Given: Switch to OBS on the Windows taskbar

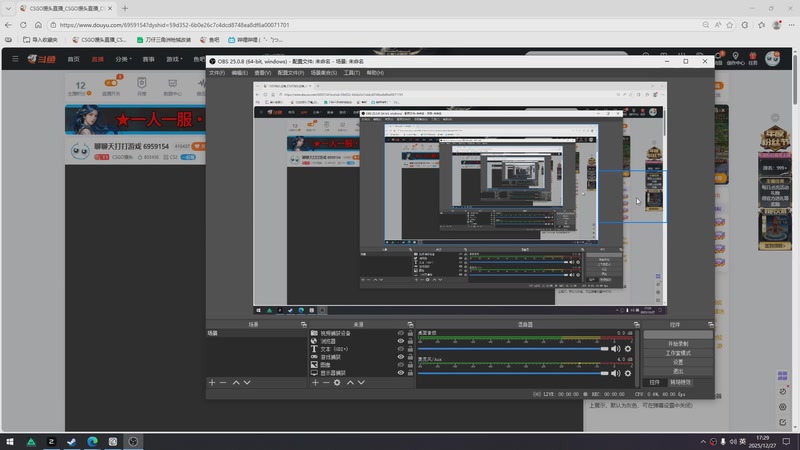Looking at the screenshot, I should pyautogui.click(x=133, y=441).
